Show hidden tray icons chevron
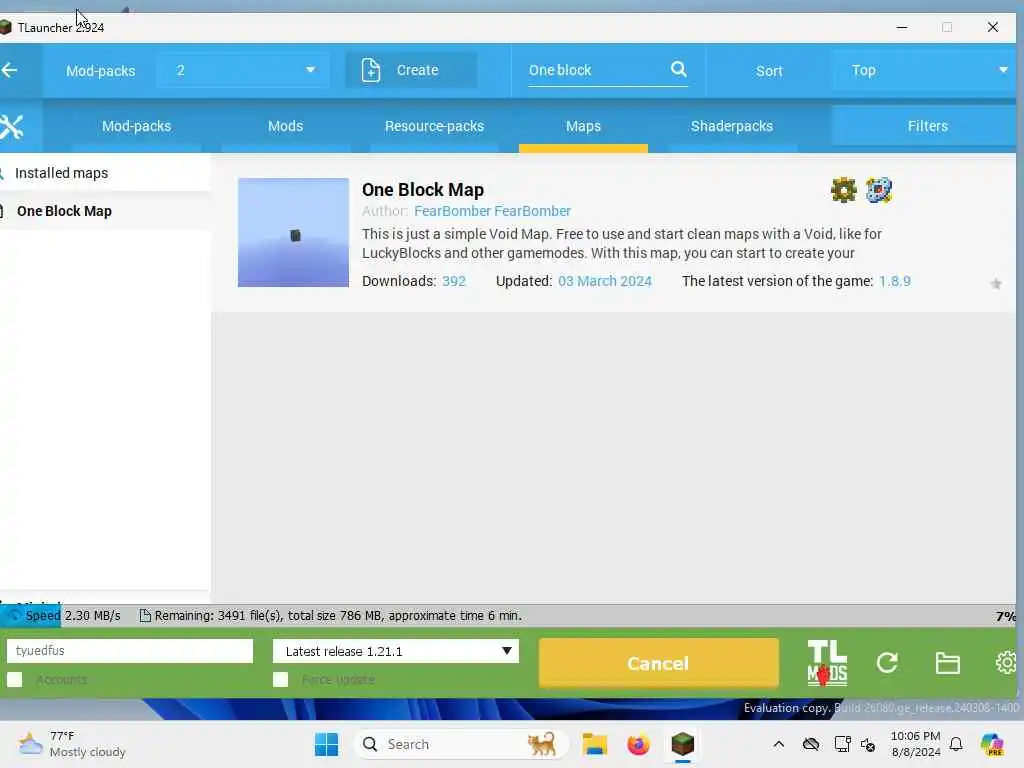 tap(778, 744)
